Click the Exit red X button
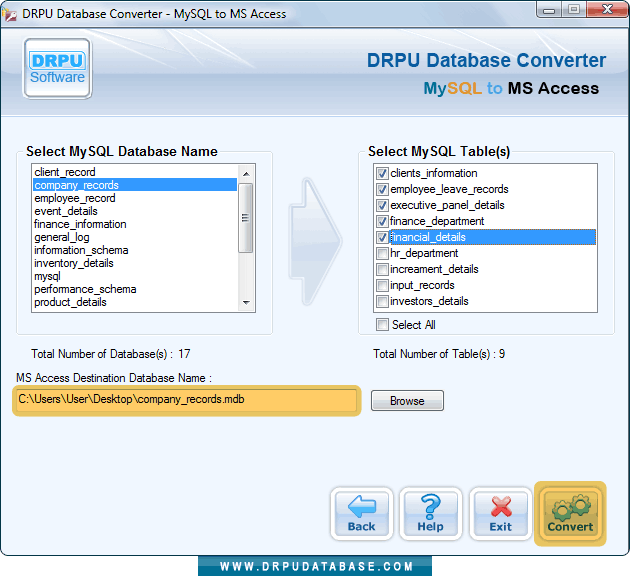This screenshot has height=576, width=630. [501, 514]
